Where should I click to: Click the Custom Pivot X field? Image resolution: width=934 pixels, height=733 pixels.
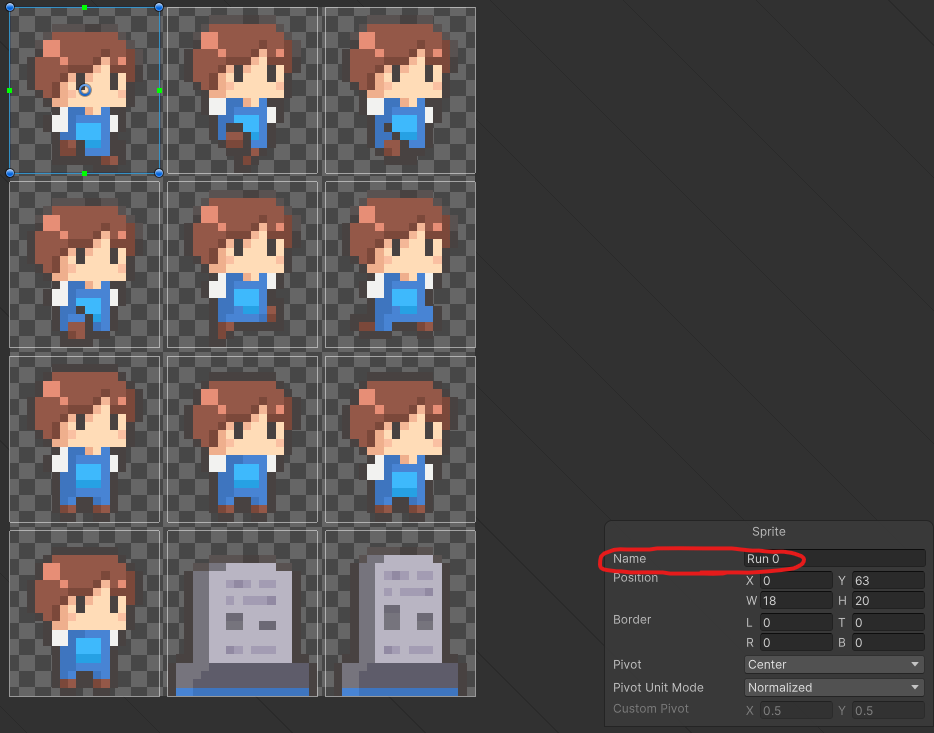point(796,710)
